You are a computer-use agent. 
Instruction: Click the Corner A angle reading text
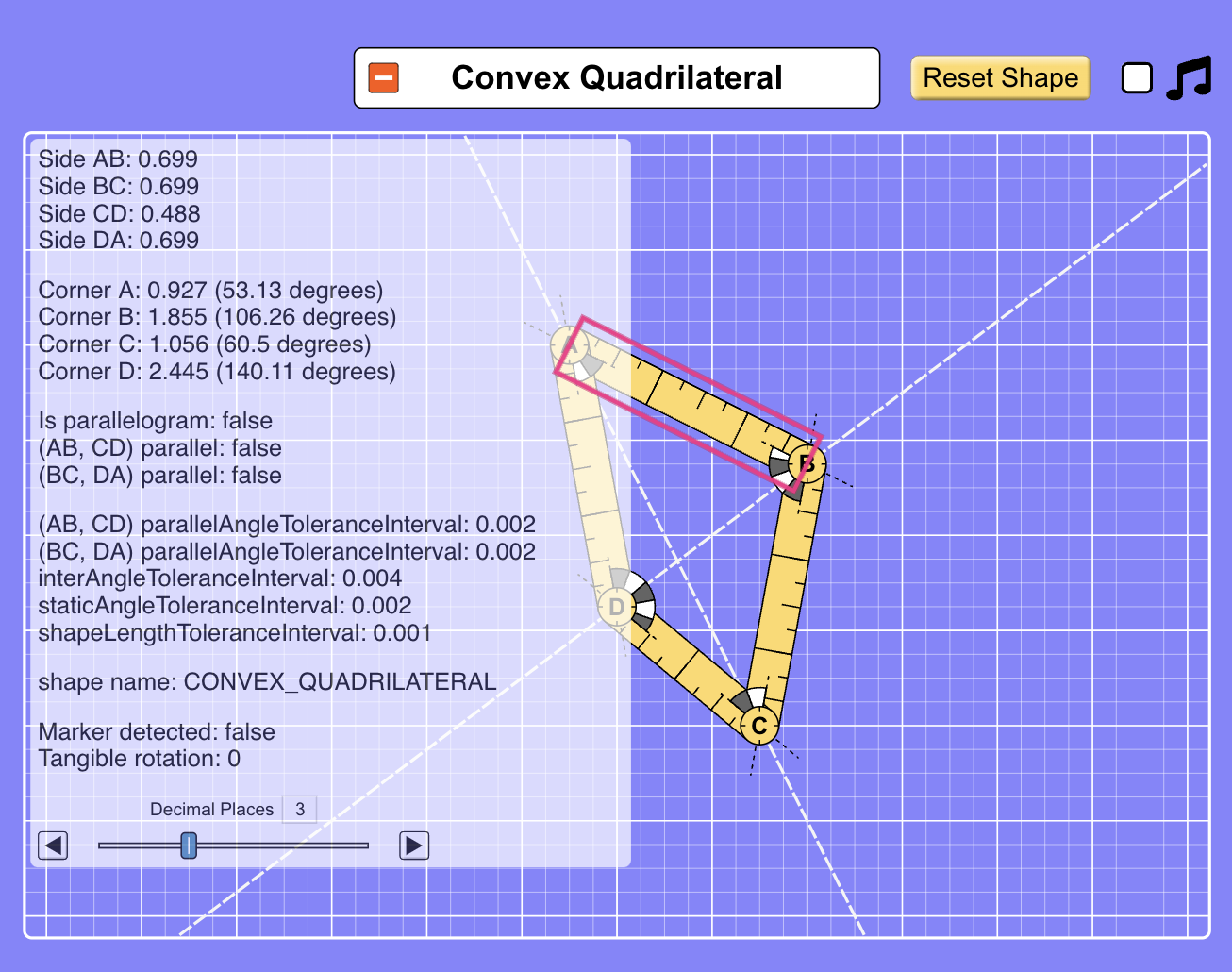[x=209, y=290]
